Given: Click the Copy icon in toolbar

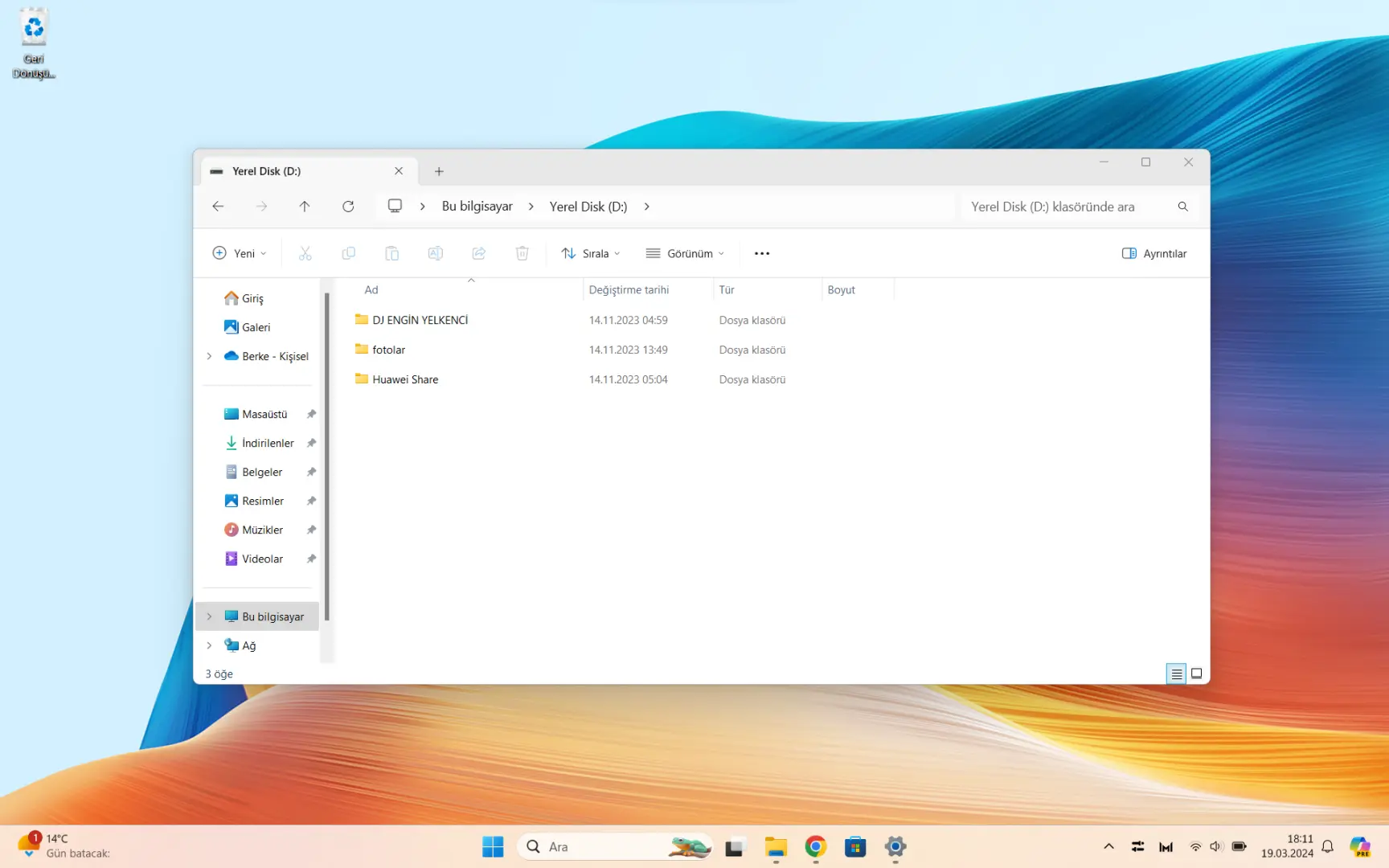Looking at the screenshot, I should (x=349, y=253).
